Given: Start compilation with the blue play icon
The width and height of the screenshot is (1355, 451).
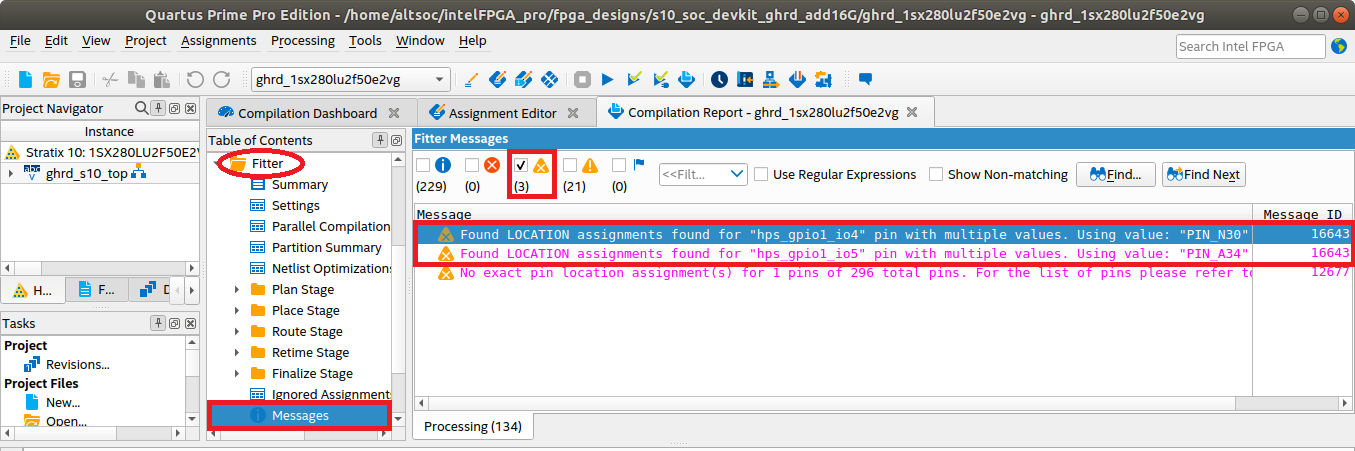Looking at the screenshot, I should tap(607, 79).
